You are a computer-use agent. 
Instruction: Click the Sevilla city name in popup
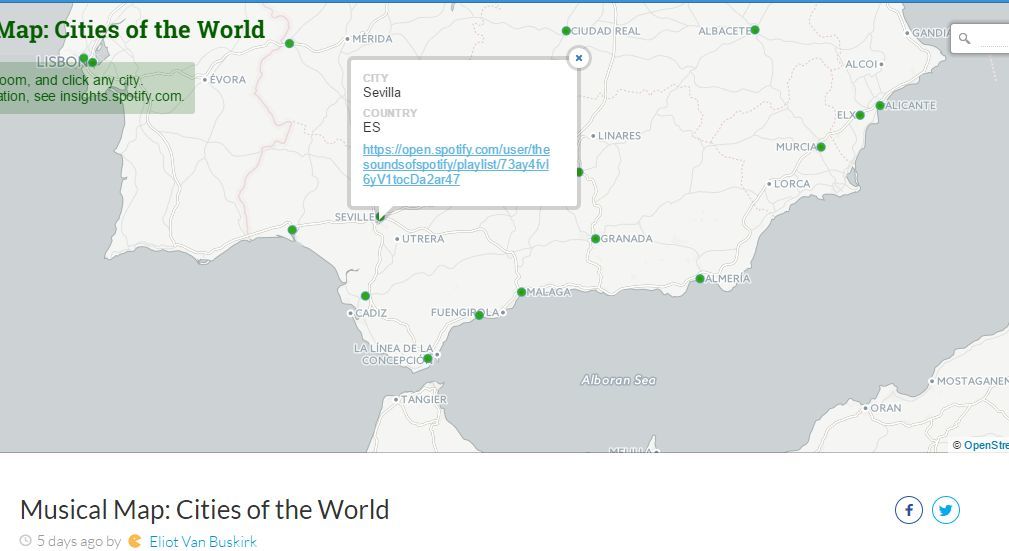(x=382, y=93)
